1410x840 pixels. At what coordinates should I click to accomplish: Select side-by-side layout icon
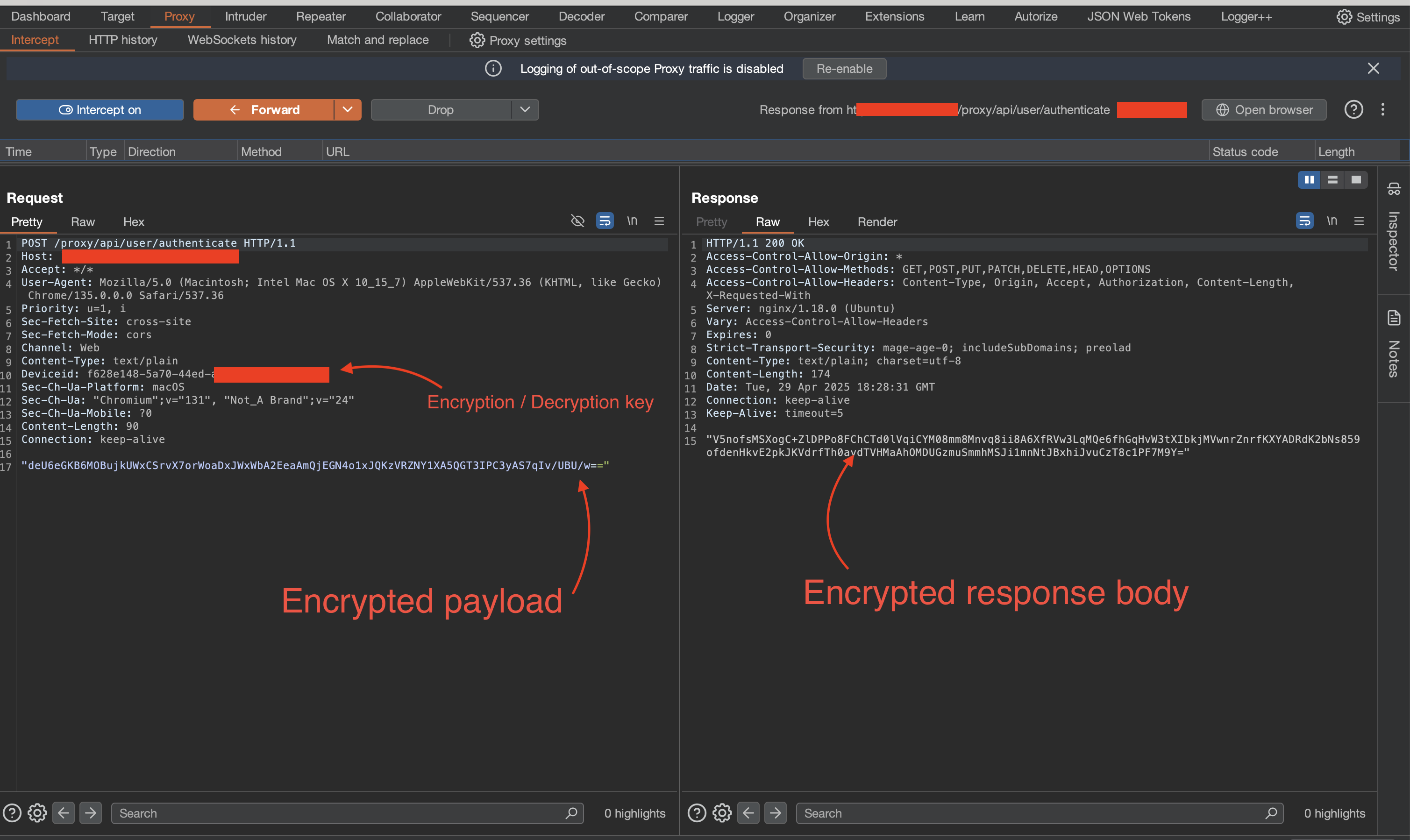pyautogui.click(x=1309, y=180)
